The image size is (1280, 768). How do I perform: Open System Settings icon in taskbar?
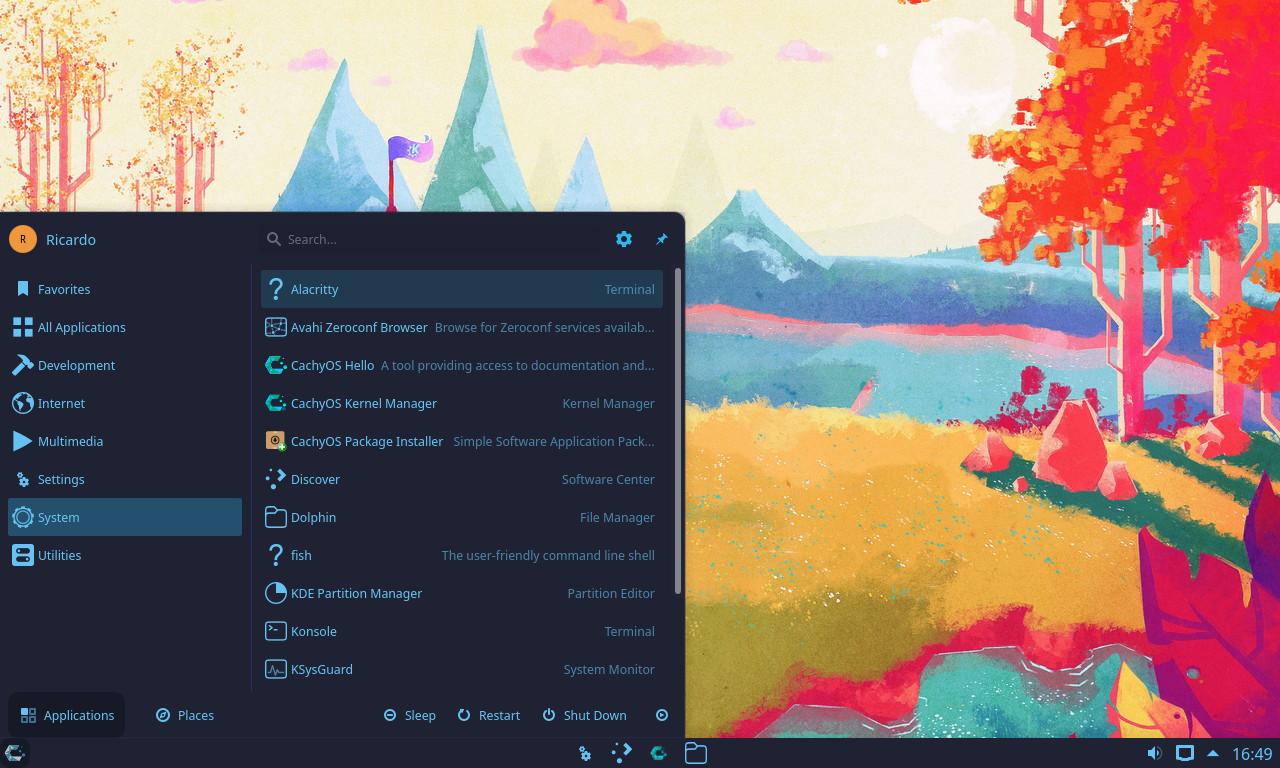pos(585,753)
